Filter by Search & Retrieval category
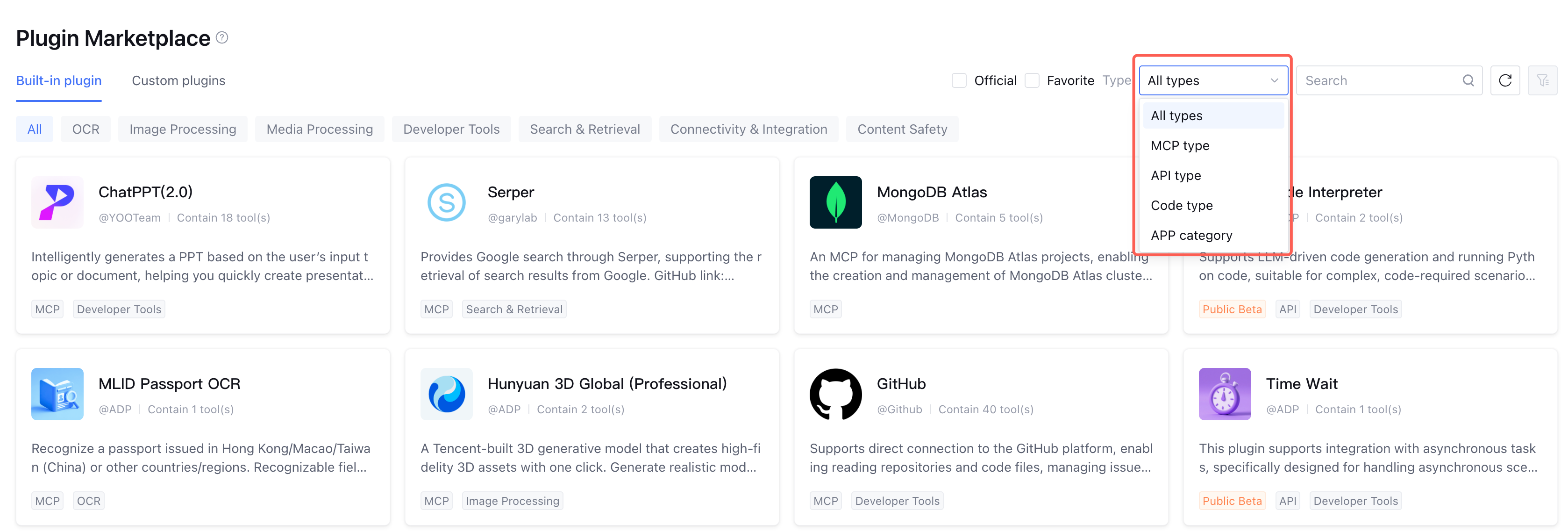The image size is (1568, 532). tap(584, 129)
